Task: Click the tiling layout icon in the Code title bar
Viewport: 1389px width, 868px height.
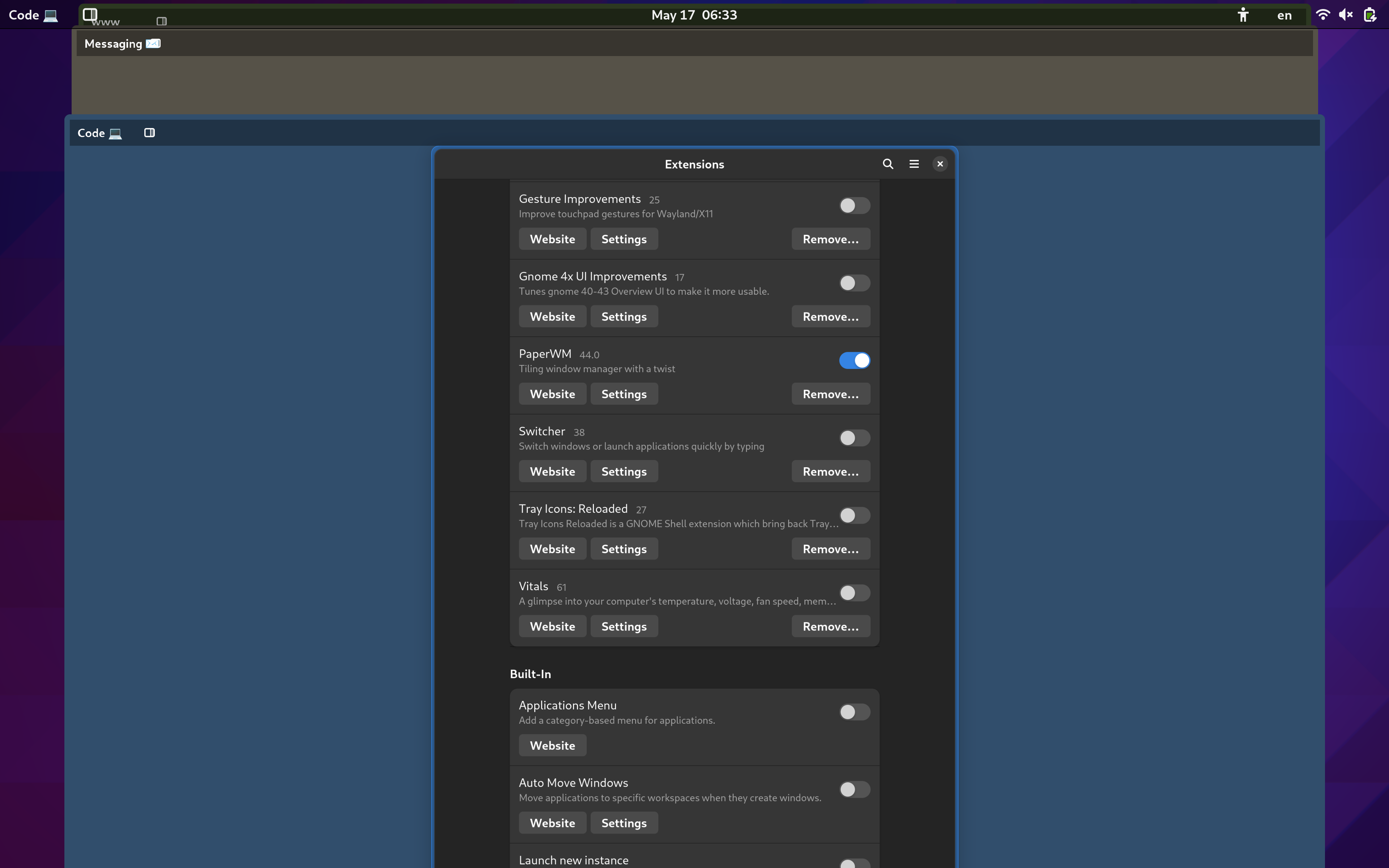Action: point(149,133)
